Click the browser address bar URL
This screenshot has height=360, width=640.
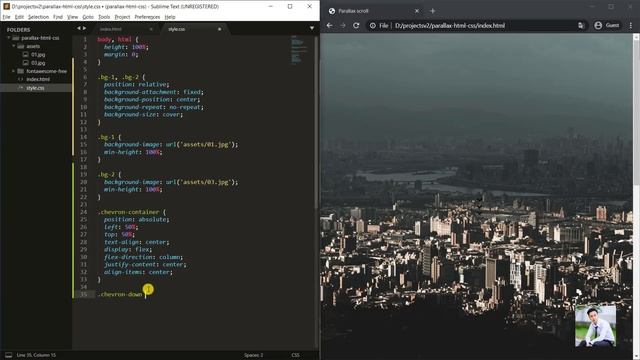[450, 25]
